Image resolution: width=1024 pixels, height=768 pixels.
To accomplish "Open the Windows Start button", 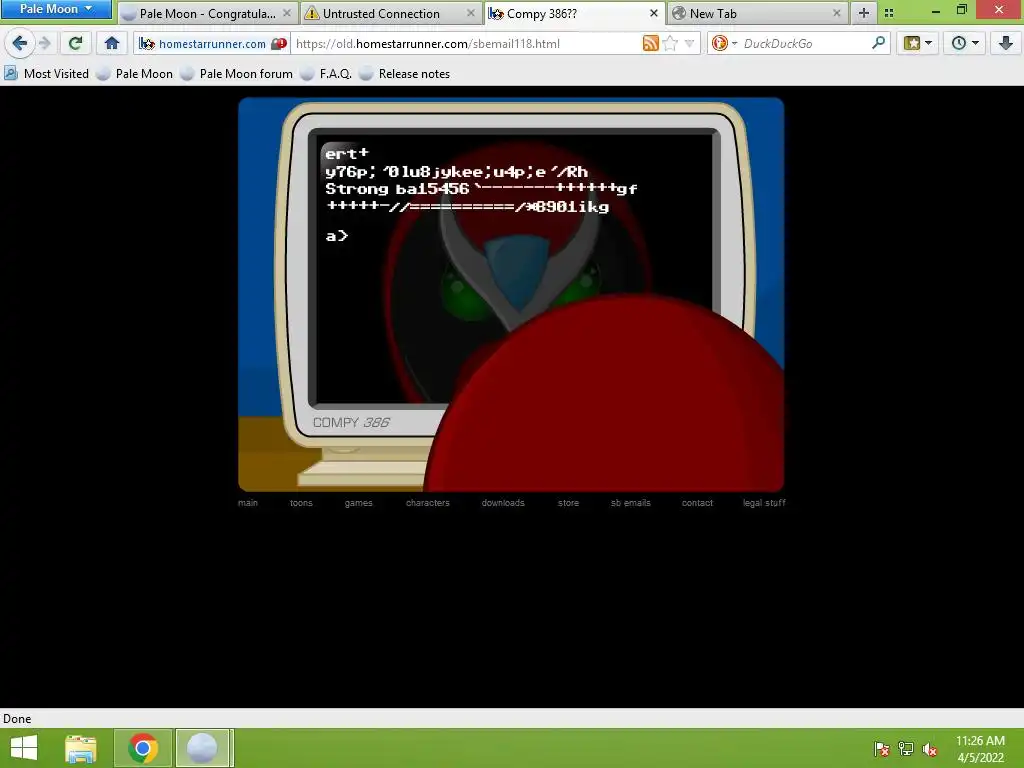I will (24, 748).
